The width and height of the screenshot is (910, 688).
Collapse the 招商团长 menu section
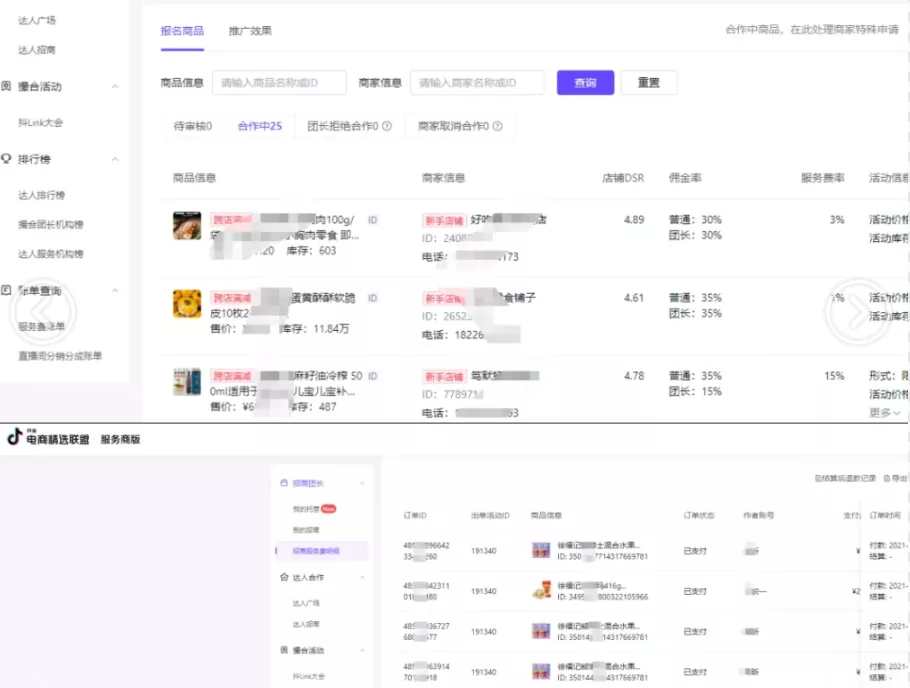click(363, 483)
